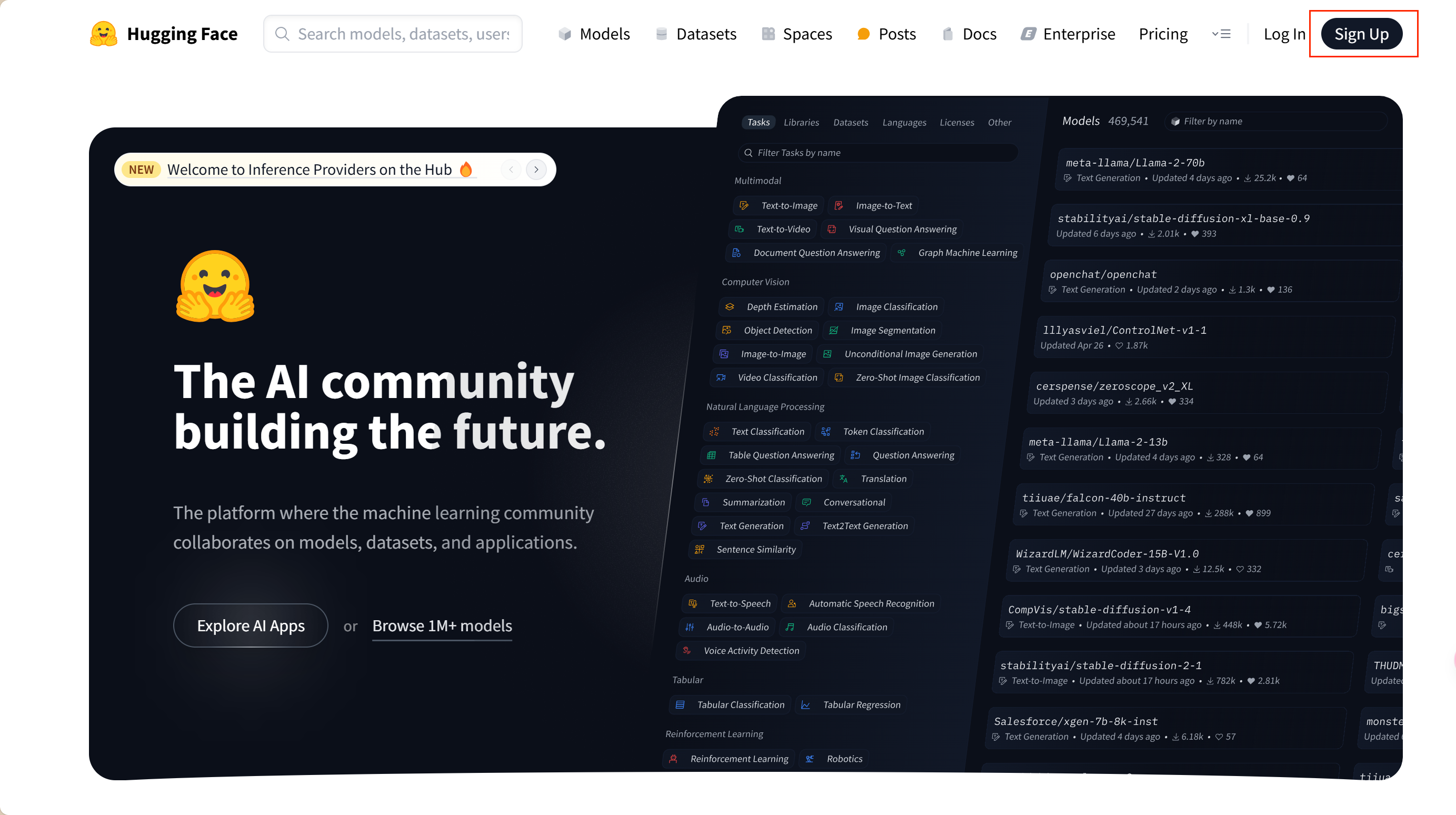Switch to the Languages filter tab
This screenshot has height=815, width=1456.
[904, 122]
